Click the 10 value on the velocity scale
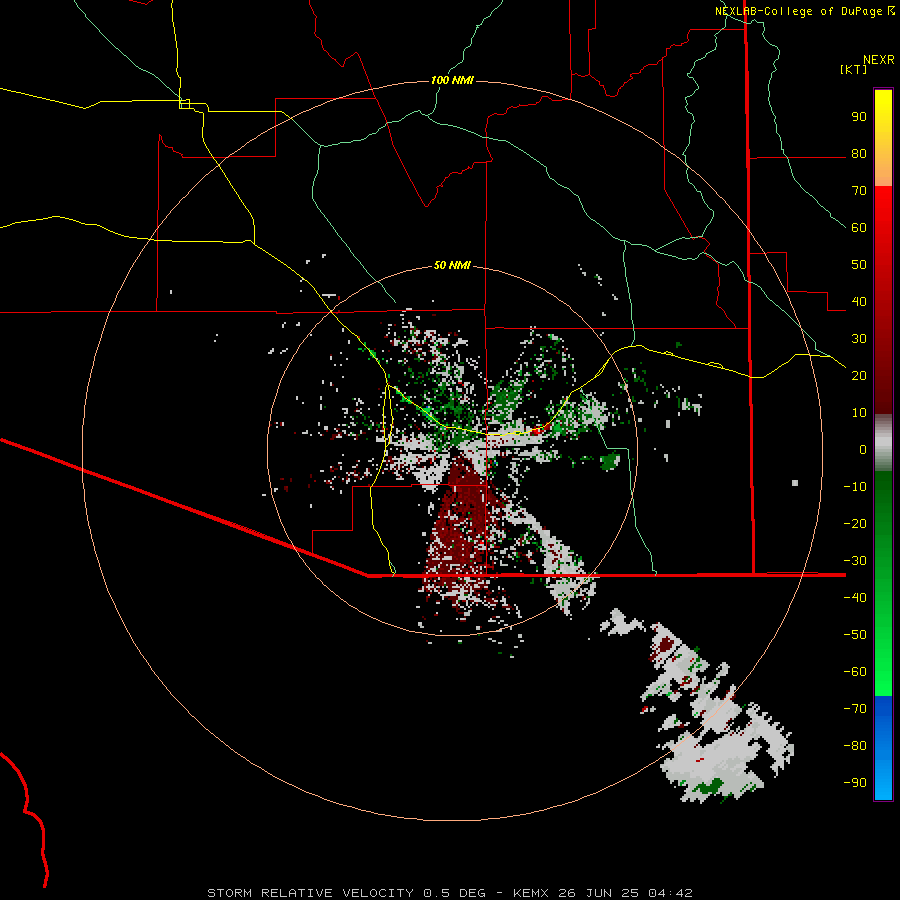Viewport: 900px width, 900px height. click(859, 413)
